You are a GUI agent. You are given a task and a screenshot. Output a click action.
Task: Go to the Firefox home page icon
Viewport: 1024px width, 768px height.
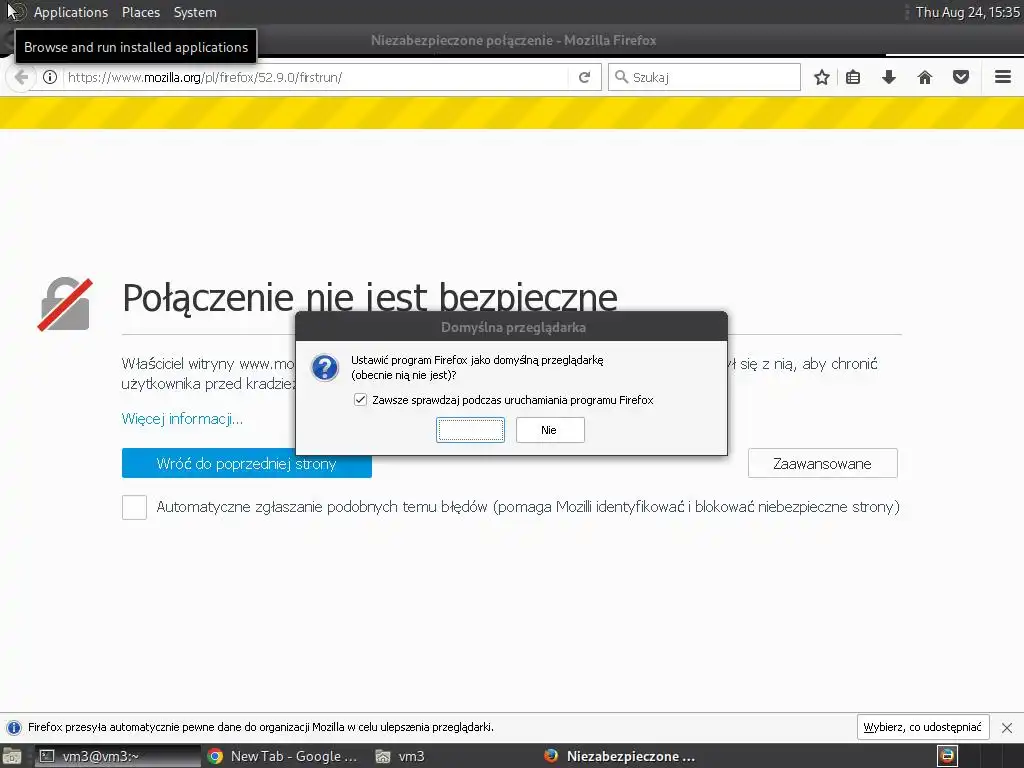925,77
